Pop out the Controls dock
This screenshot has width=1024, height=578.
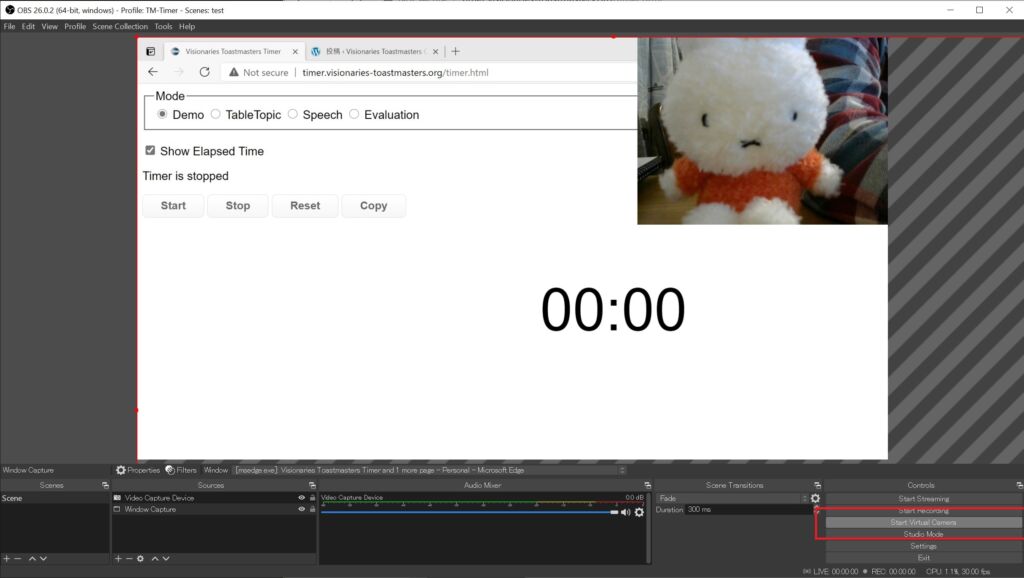tap(1019, 485)
